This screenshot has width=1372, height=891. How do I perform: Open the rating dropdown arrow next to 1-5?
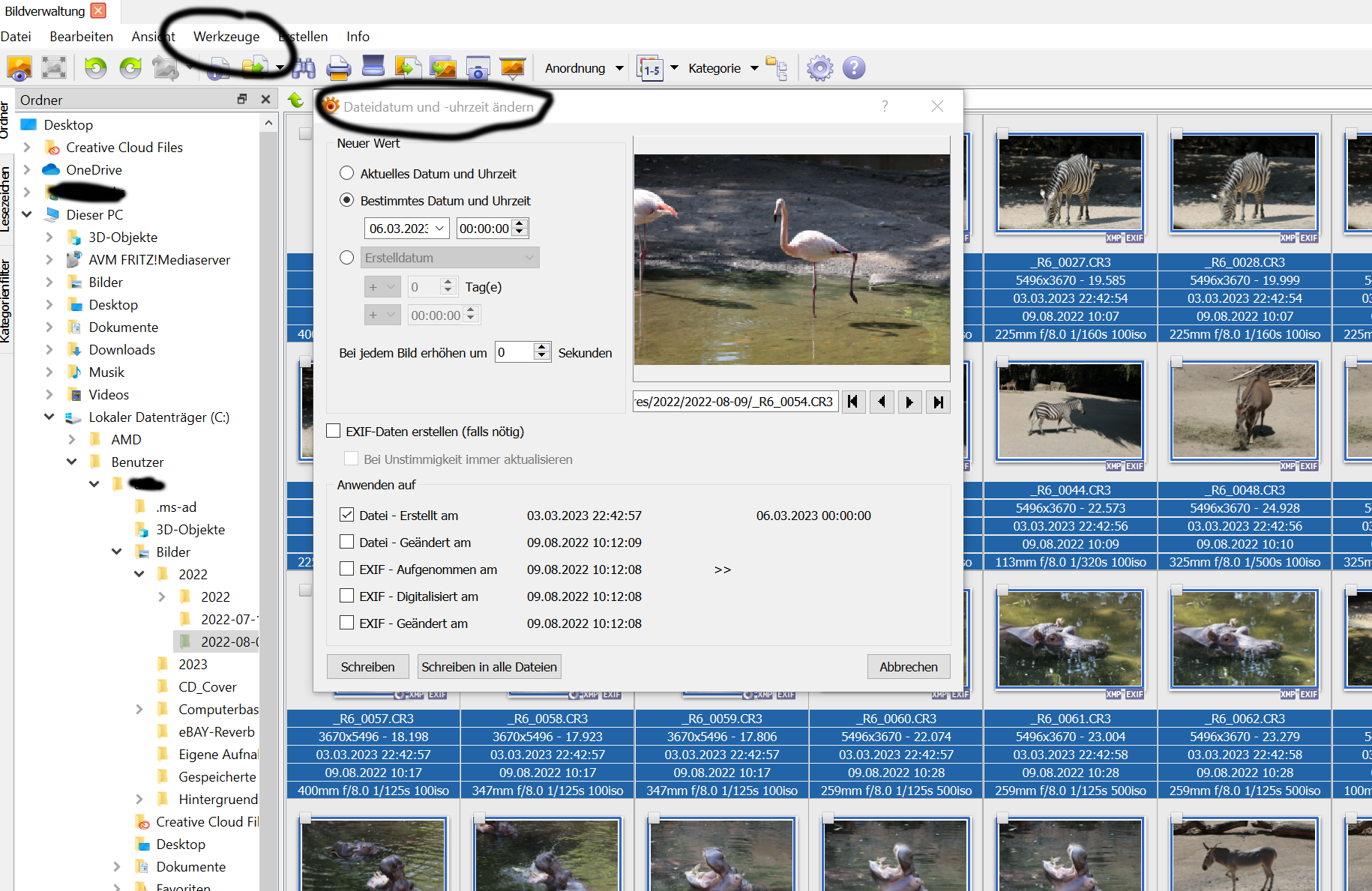click(x=674, y=68)
